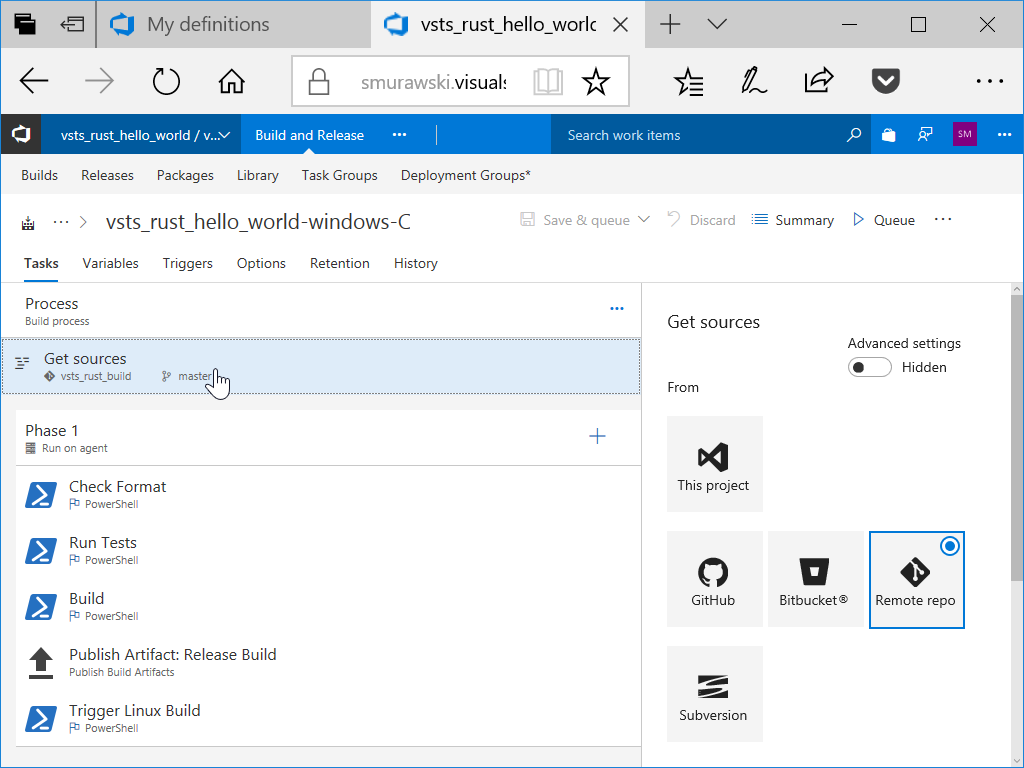The width and height of the screenshot is (1024, 768).
Task: Toggle the Advanced settings Hidden switch
Action: pyautogui.click(x=869, y=367)
